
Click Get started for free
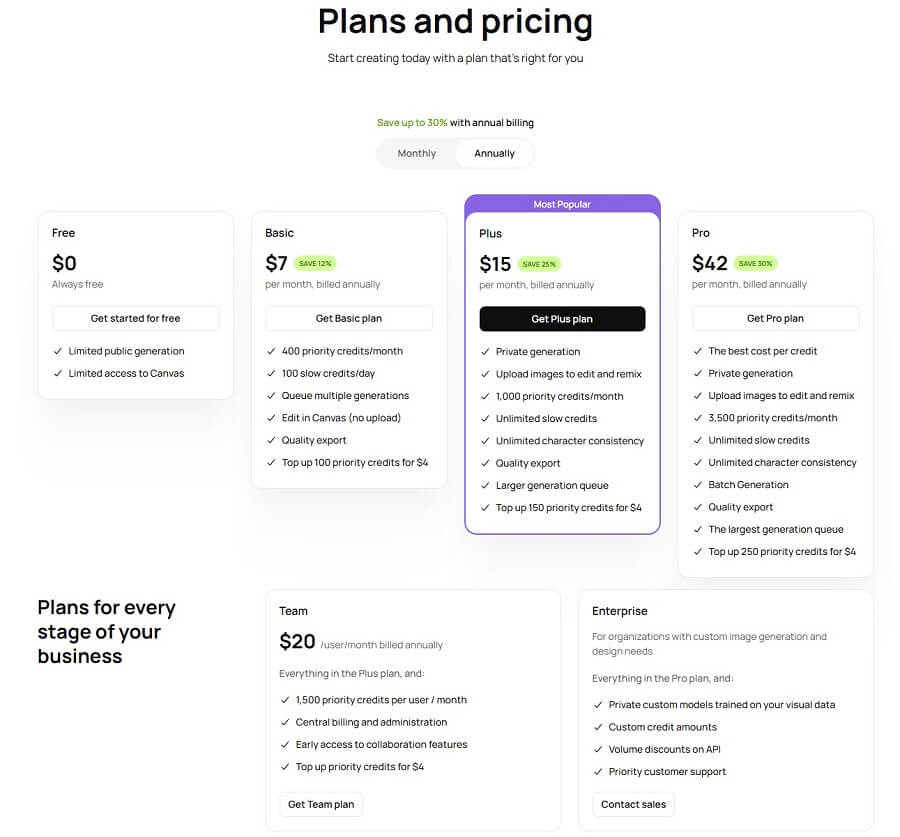coord(135,318)
